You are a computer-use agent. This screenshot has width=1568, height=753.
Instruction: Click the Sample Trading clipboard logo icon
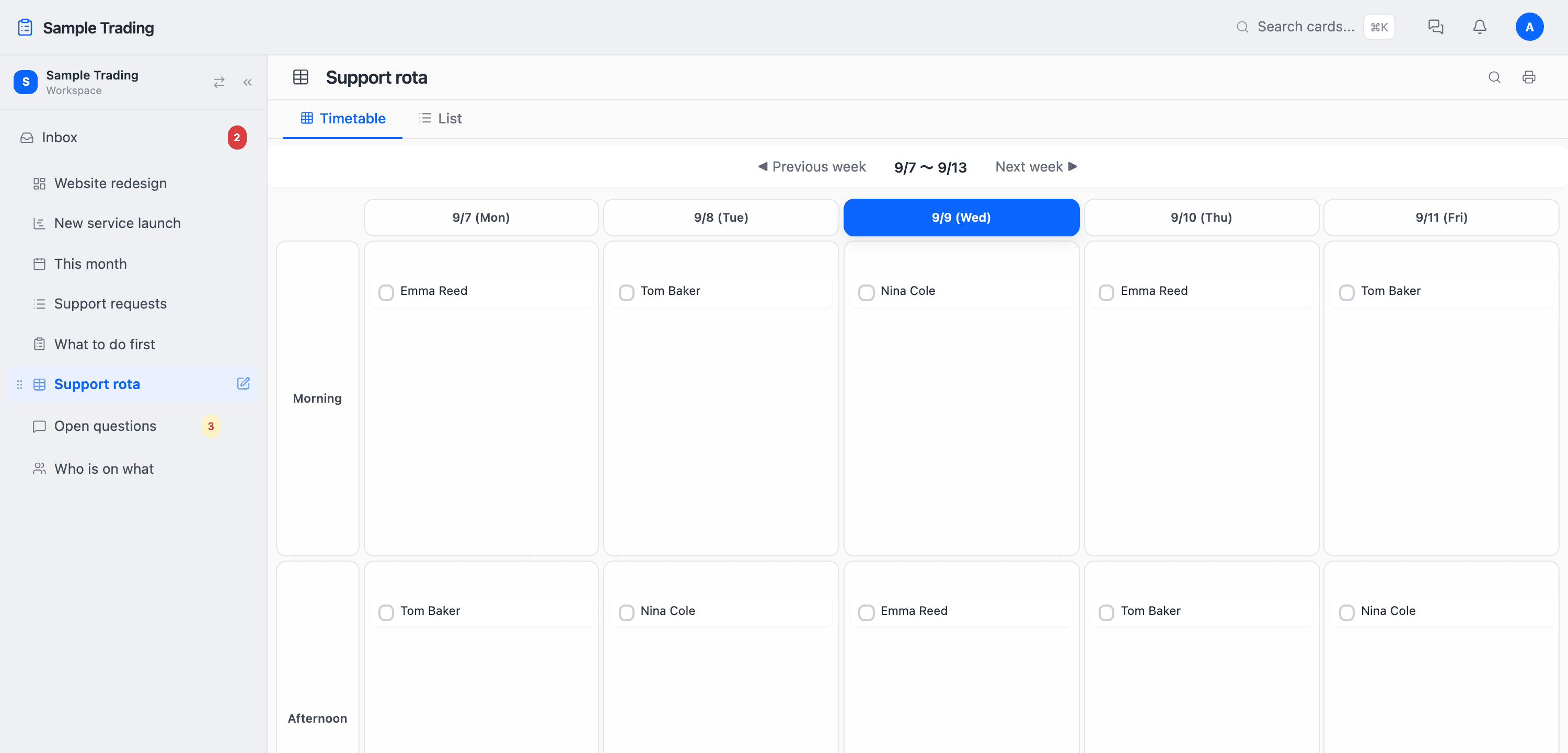25,27
